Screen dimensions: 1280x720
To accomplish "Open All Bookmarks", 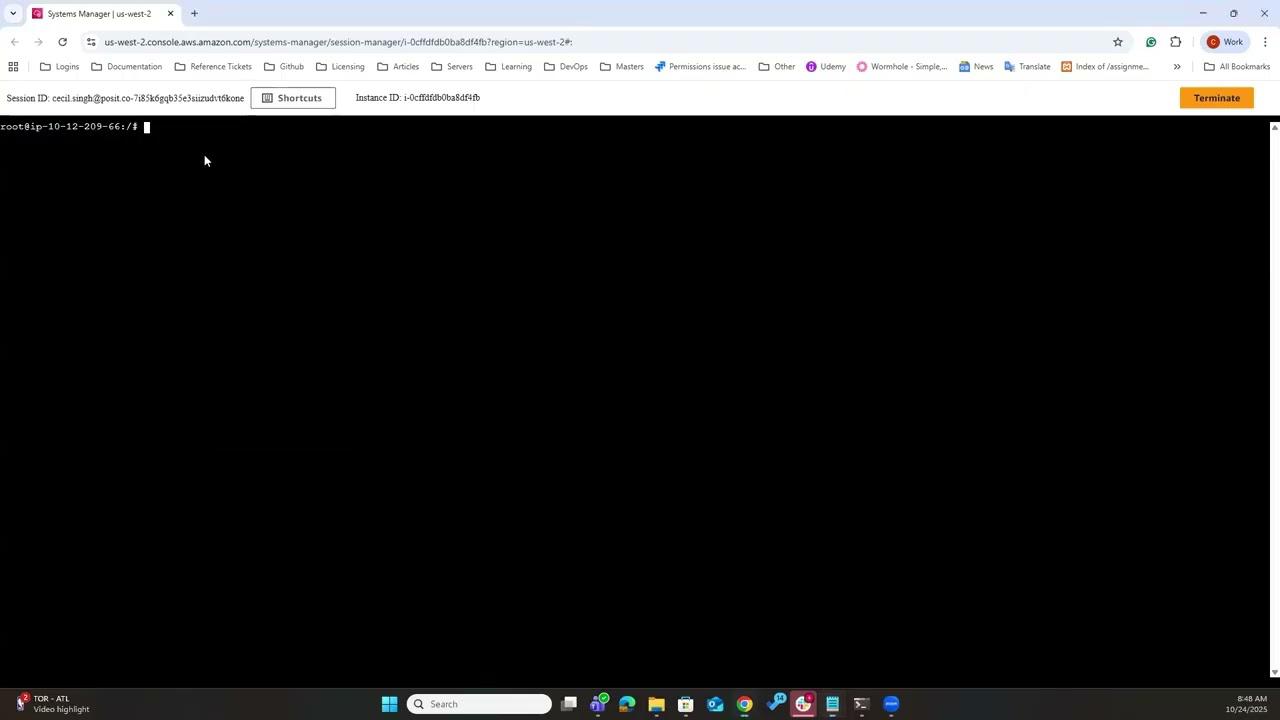I will click(1237, 66).
